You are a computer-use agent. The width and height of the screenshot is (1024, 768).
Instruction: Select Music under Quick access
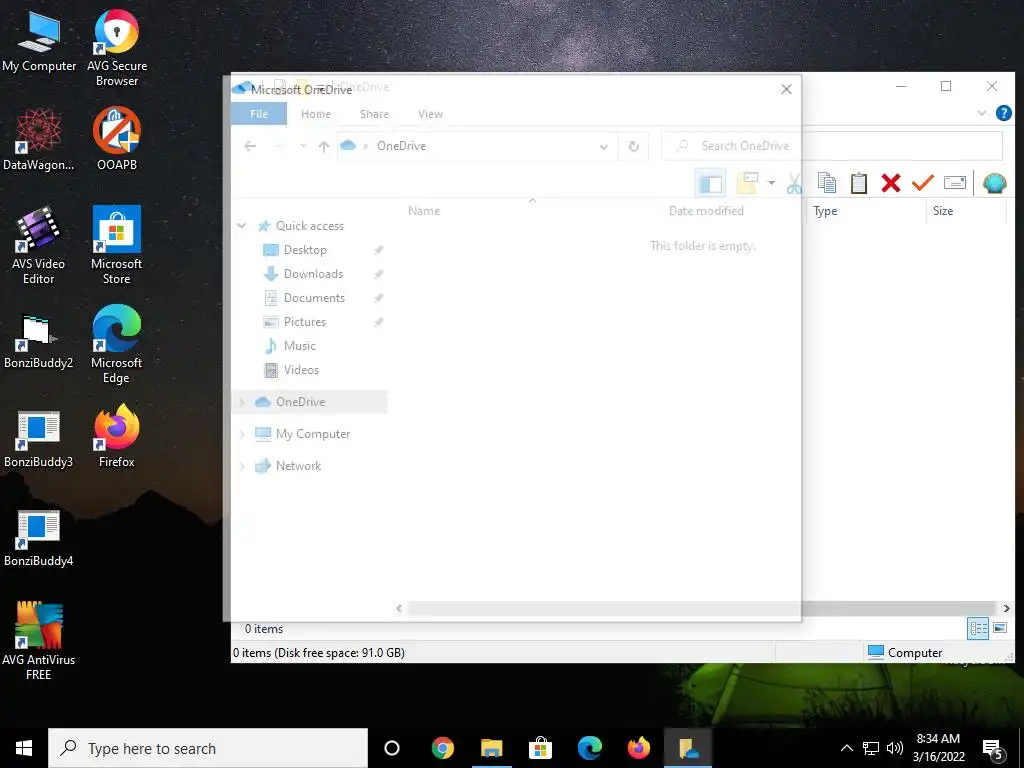tap(299, 346)
